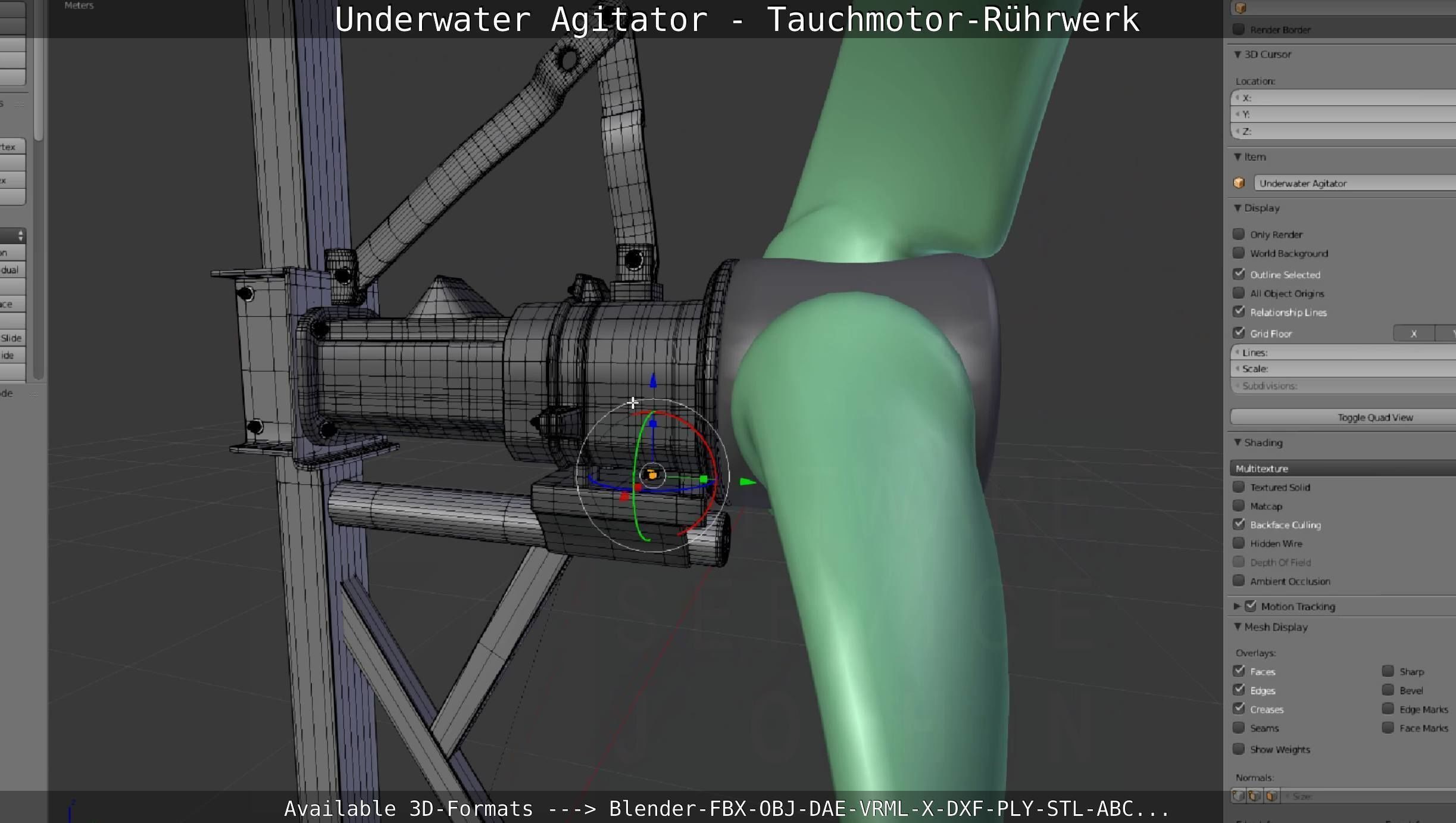Screen dimensions: 1456x823
Task: Enable the Render Border checkbox
Action: tap(1239, 29)
